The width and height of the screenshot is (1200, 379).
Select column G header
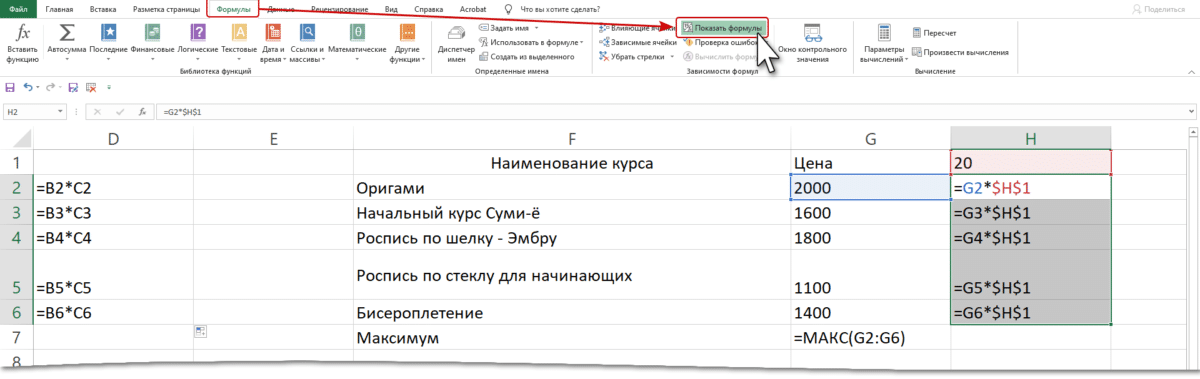click(870, 138)
